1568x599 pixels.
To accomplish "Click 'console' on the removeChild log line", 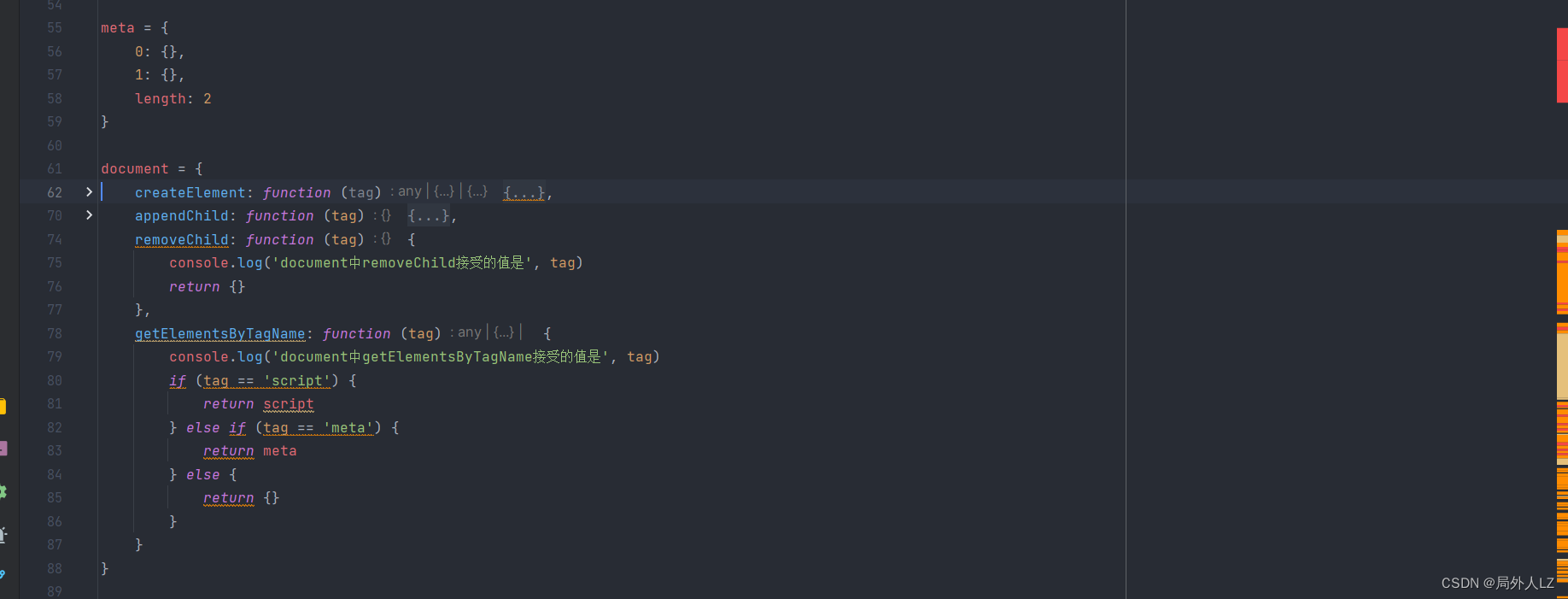I will tap(199, 263).
